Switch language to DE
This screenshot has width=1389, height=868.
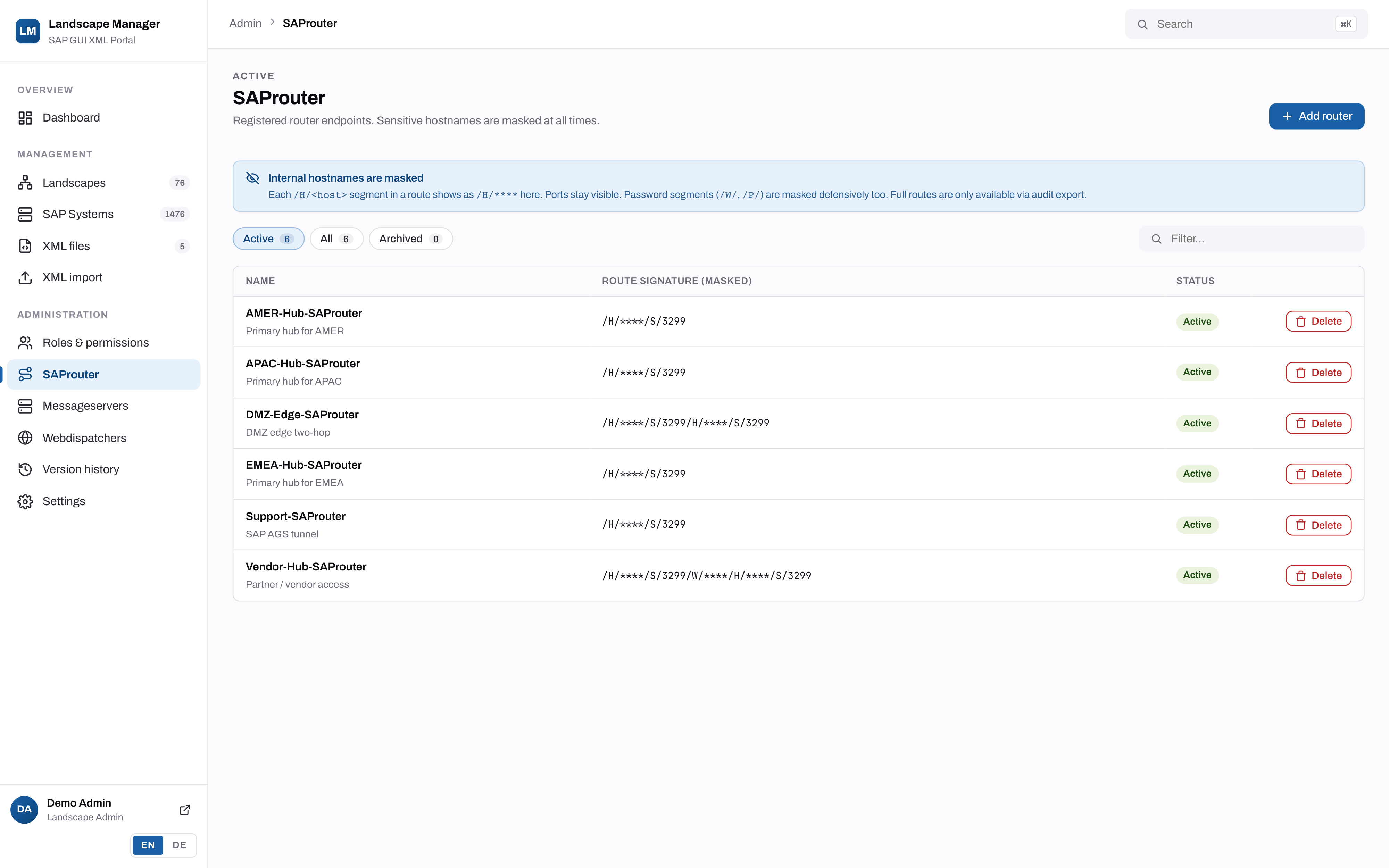click(179, 845)
